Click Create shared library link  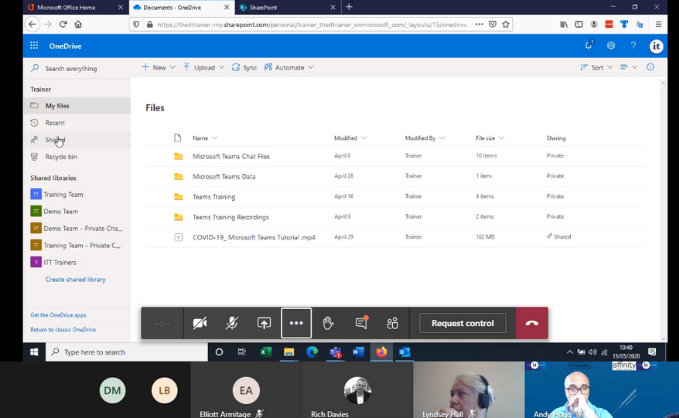point(75,279)
